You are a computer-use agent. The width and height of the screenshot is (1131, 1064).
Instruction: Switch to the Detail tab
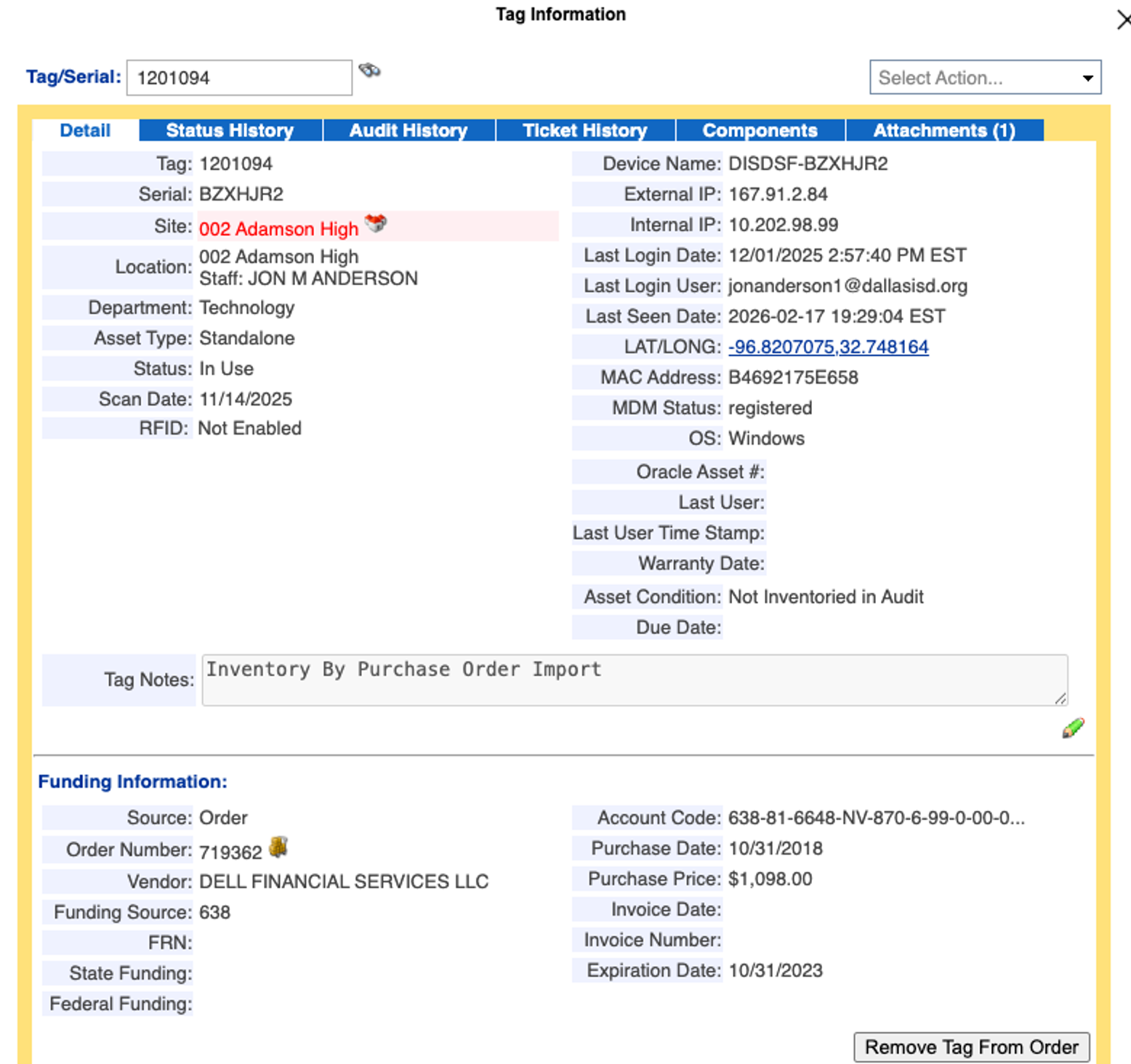(85, 130)
